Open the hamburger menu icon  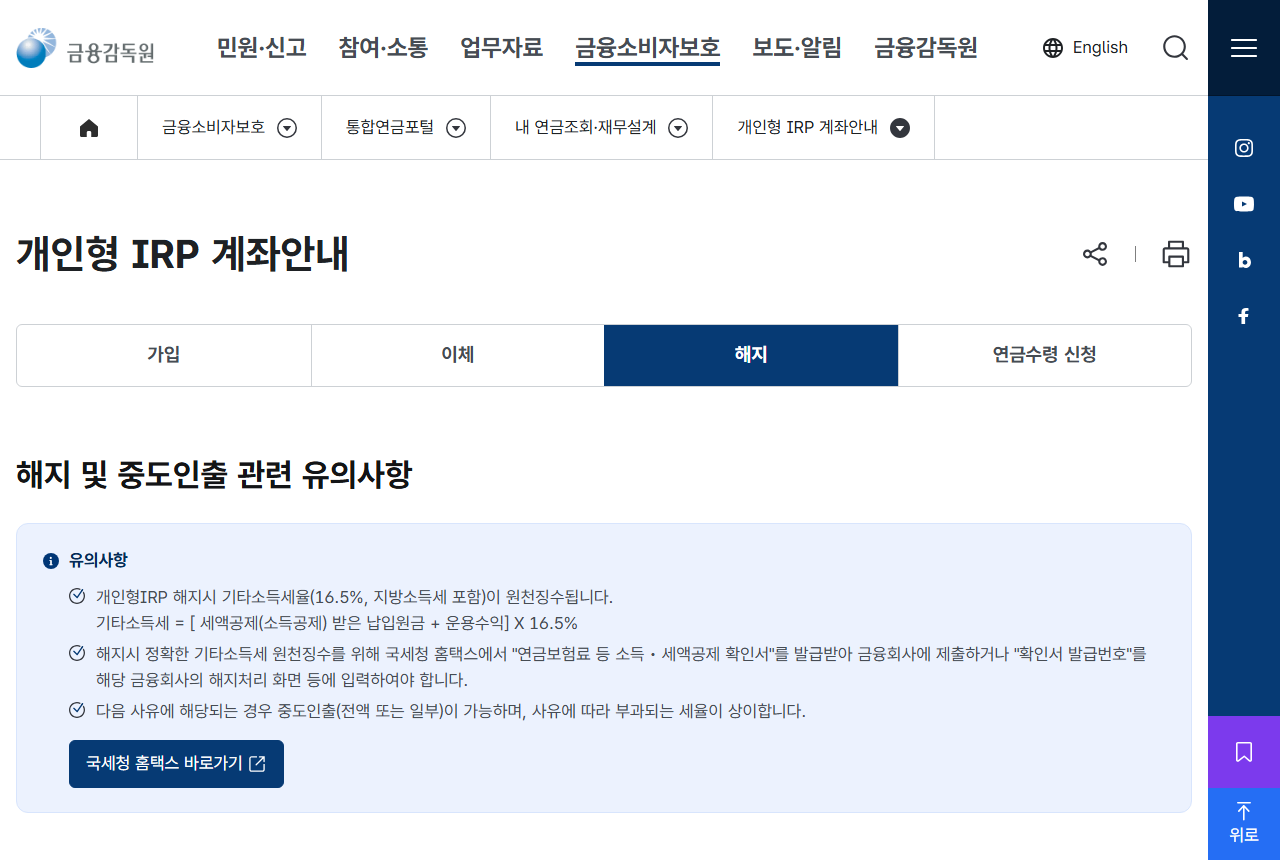1244,48
